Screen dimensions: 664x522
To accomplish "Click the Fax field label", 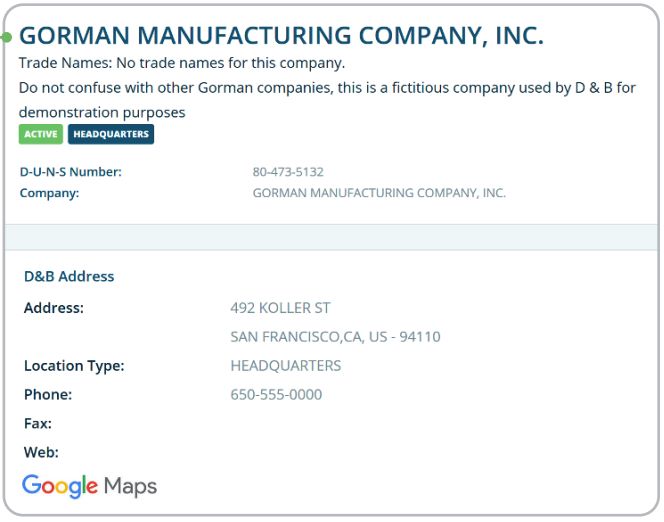I will [38, 423].
